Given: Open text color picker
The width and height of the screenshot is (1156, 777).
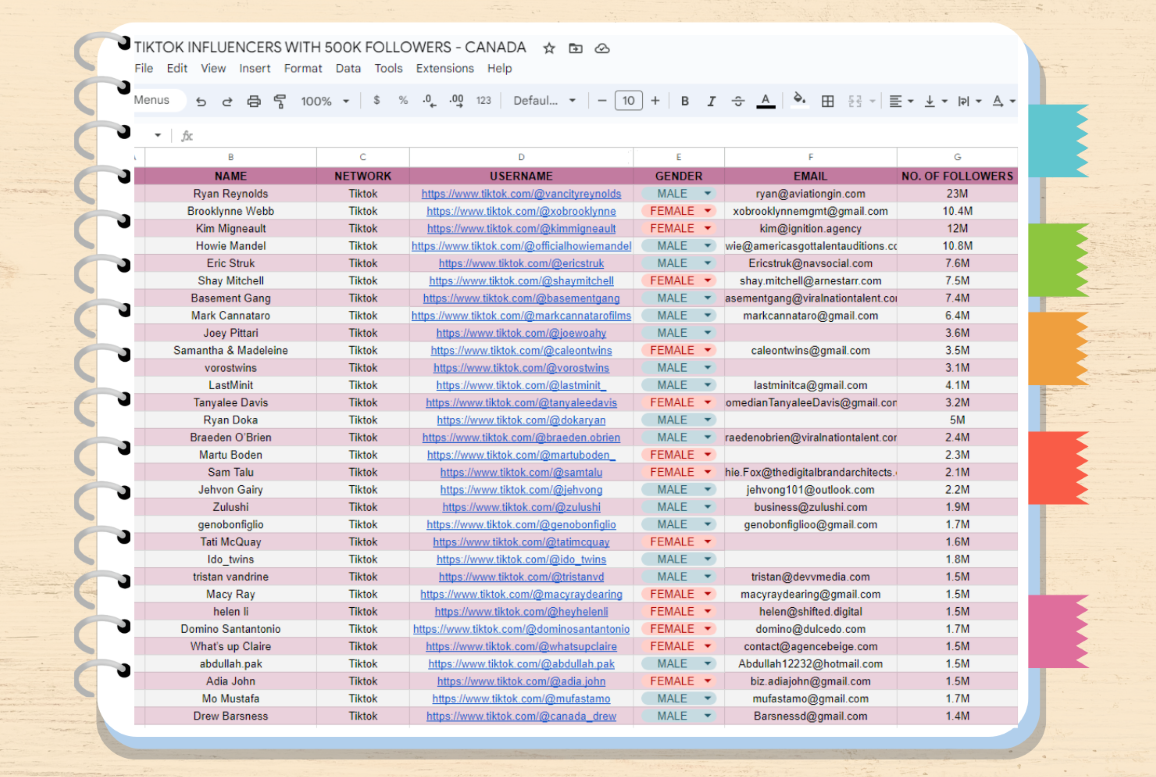Looking at the screenshot, I should pyautogui.click(x=766, y=101).
